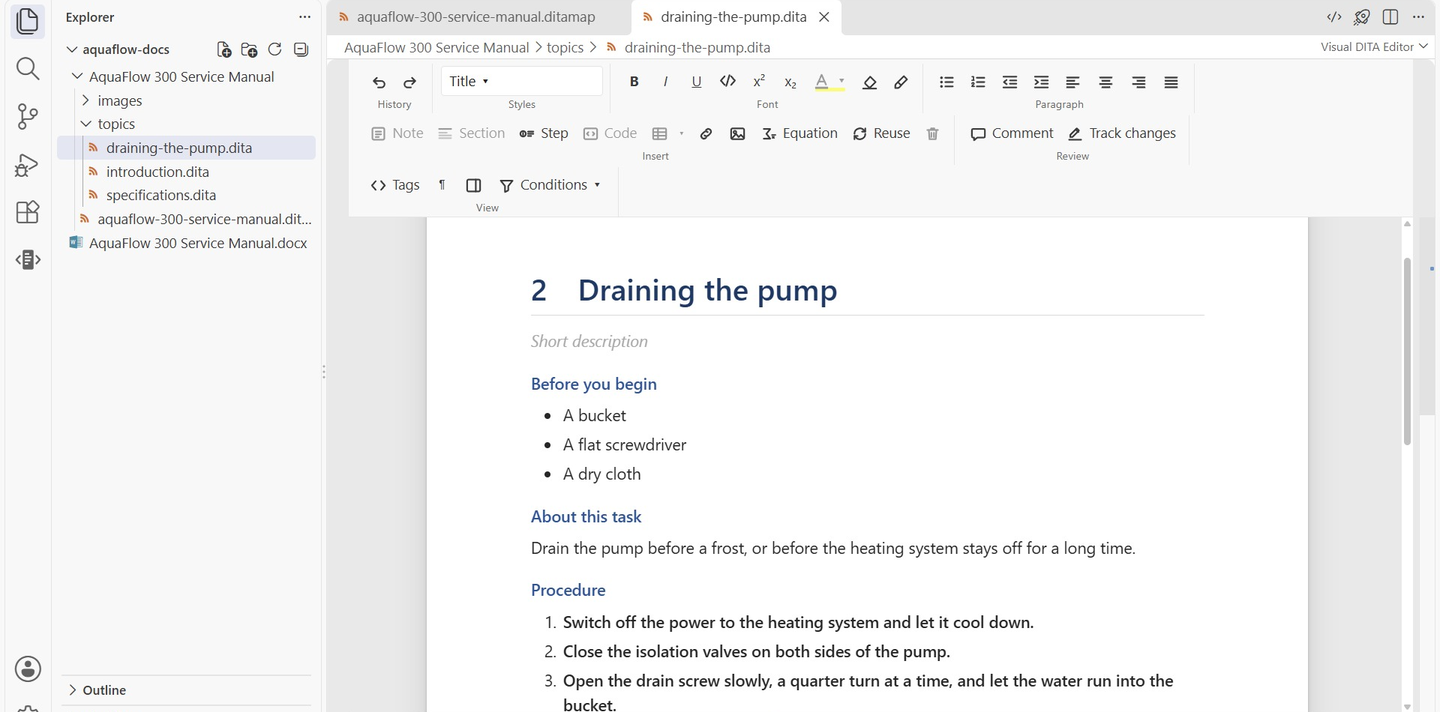Apply italic formatting

pos(665,82)
